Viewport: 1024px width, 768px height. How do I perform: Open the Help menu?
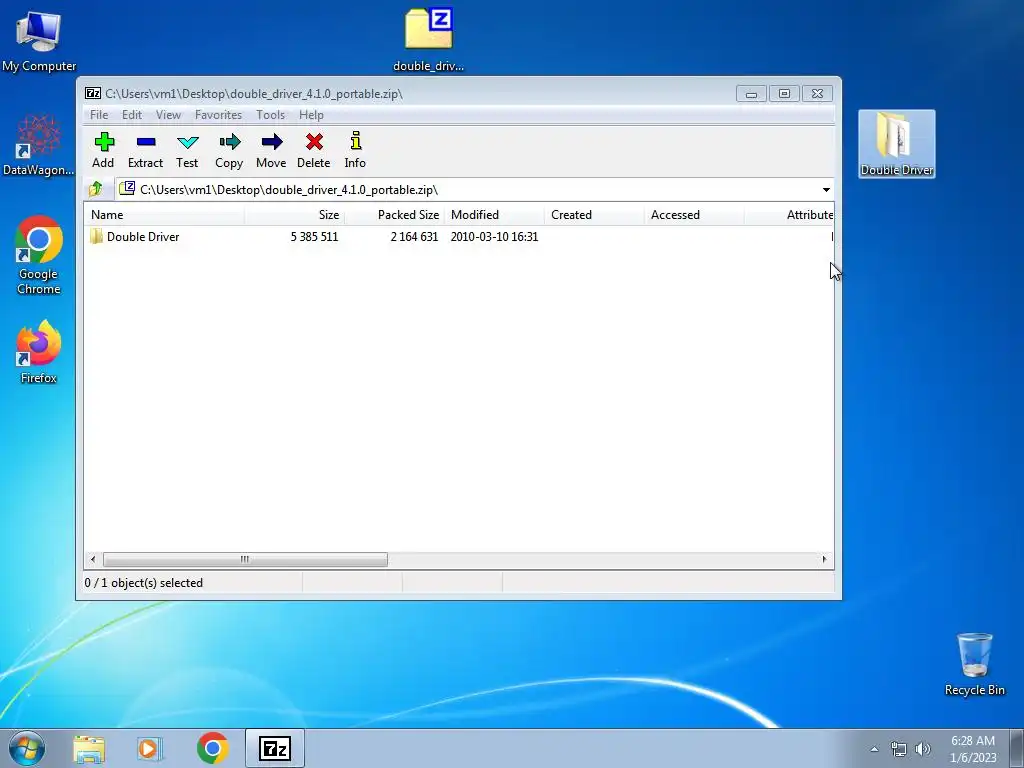pyautogui.click(x=312, y=114)
